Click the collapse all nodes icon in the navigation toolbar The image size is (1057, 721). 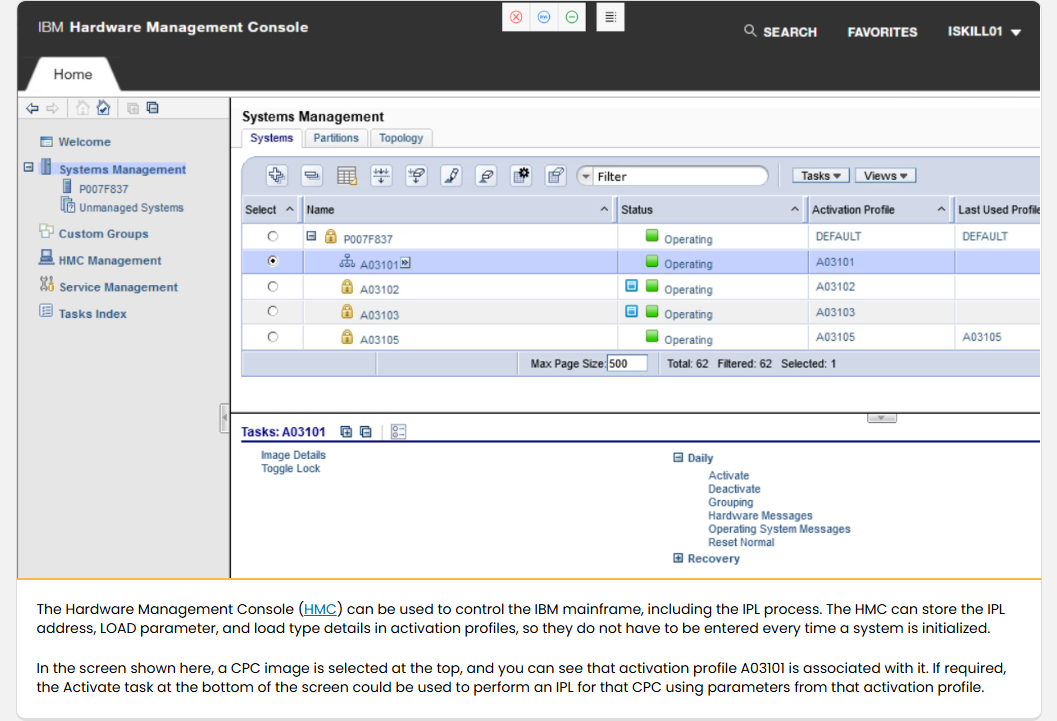pos(153,108)
